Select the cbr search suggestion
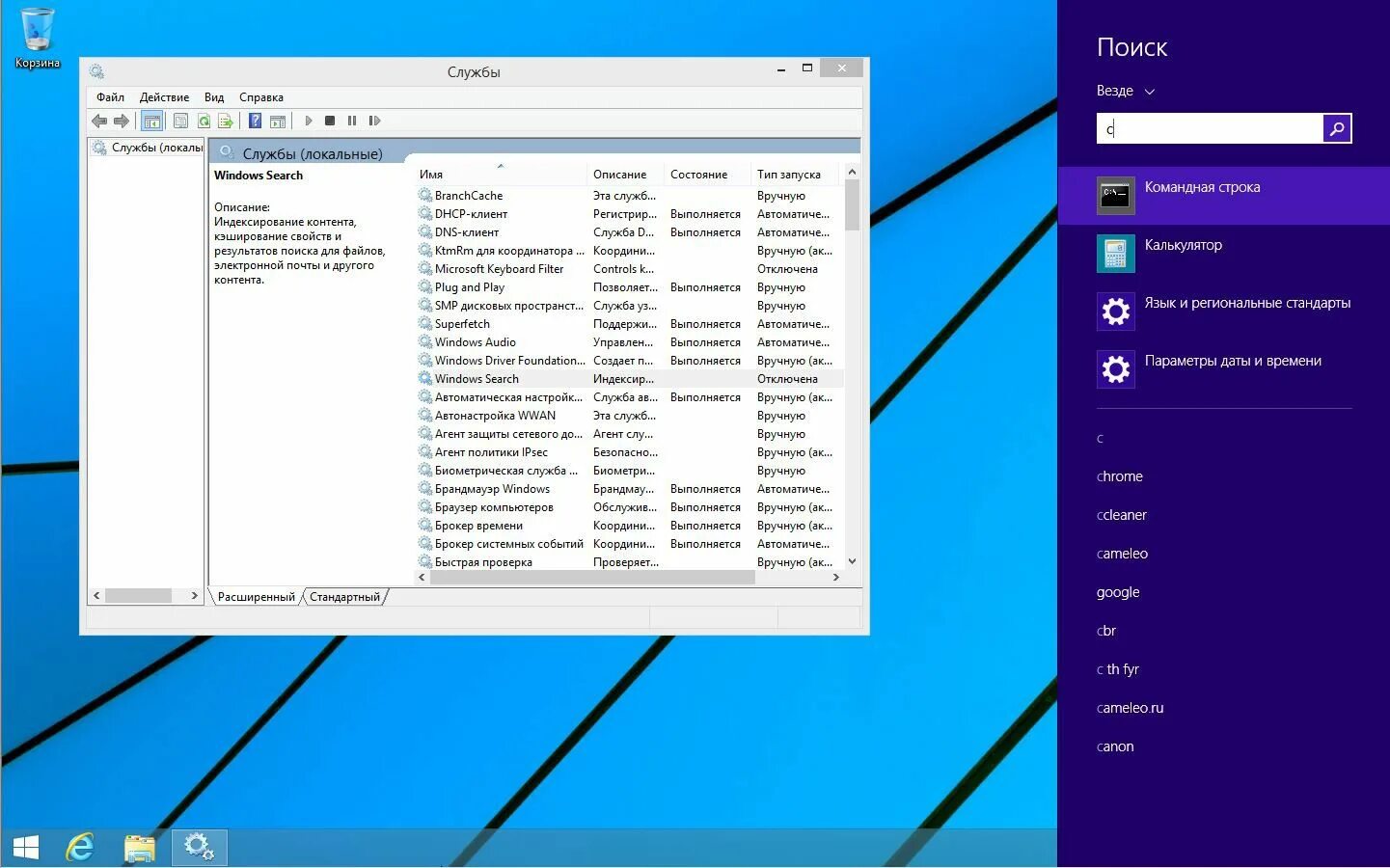Screen dimensions: 1390x868 (1106, 631)
